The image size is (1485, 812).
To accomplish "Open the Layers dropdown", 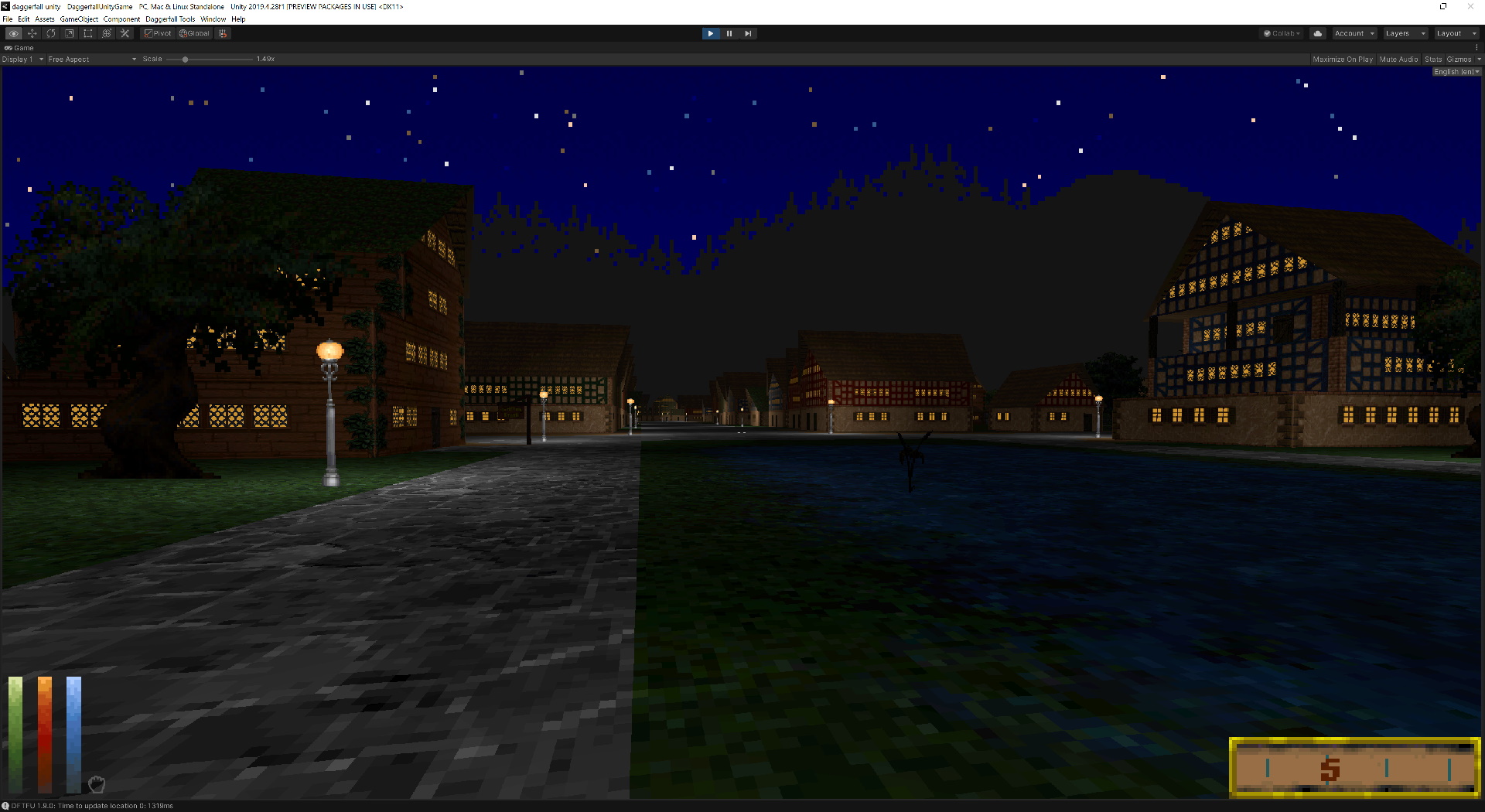I will click(1405, 33).
